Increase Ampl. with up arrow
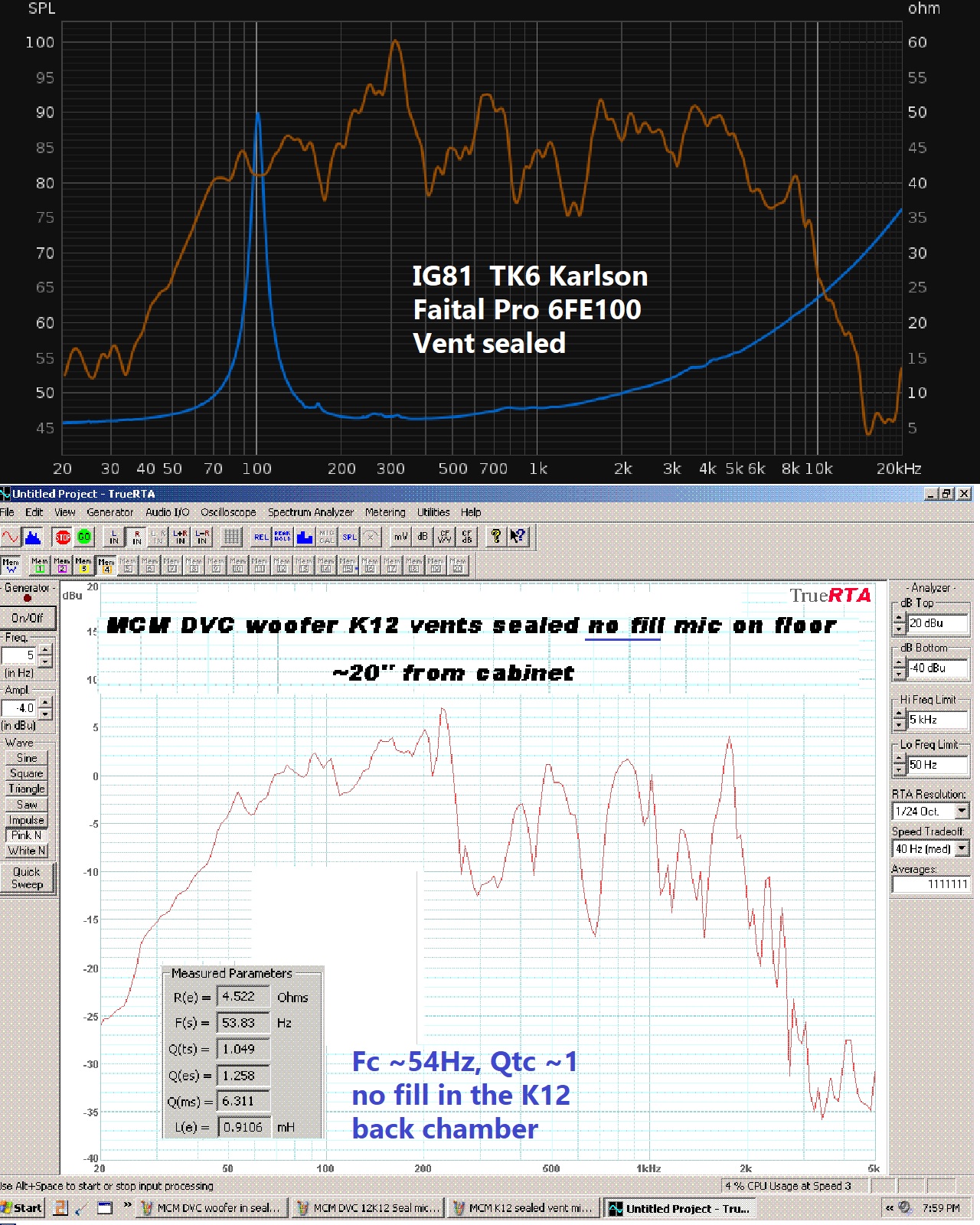Screen dimensions: 980x1225 point(45,702)
